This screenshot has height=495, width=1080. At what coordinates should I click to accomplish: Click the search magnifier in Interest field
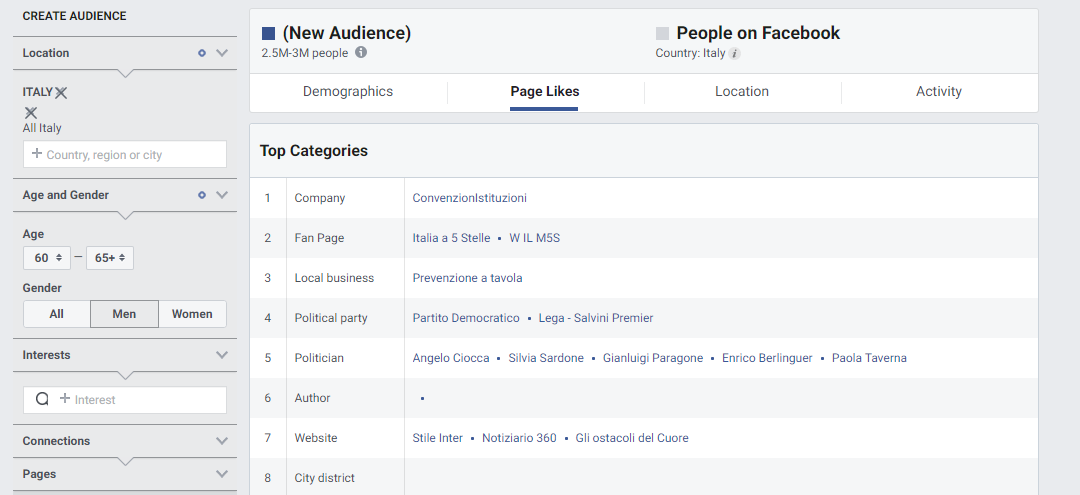(42, 399)
